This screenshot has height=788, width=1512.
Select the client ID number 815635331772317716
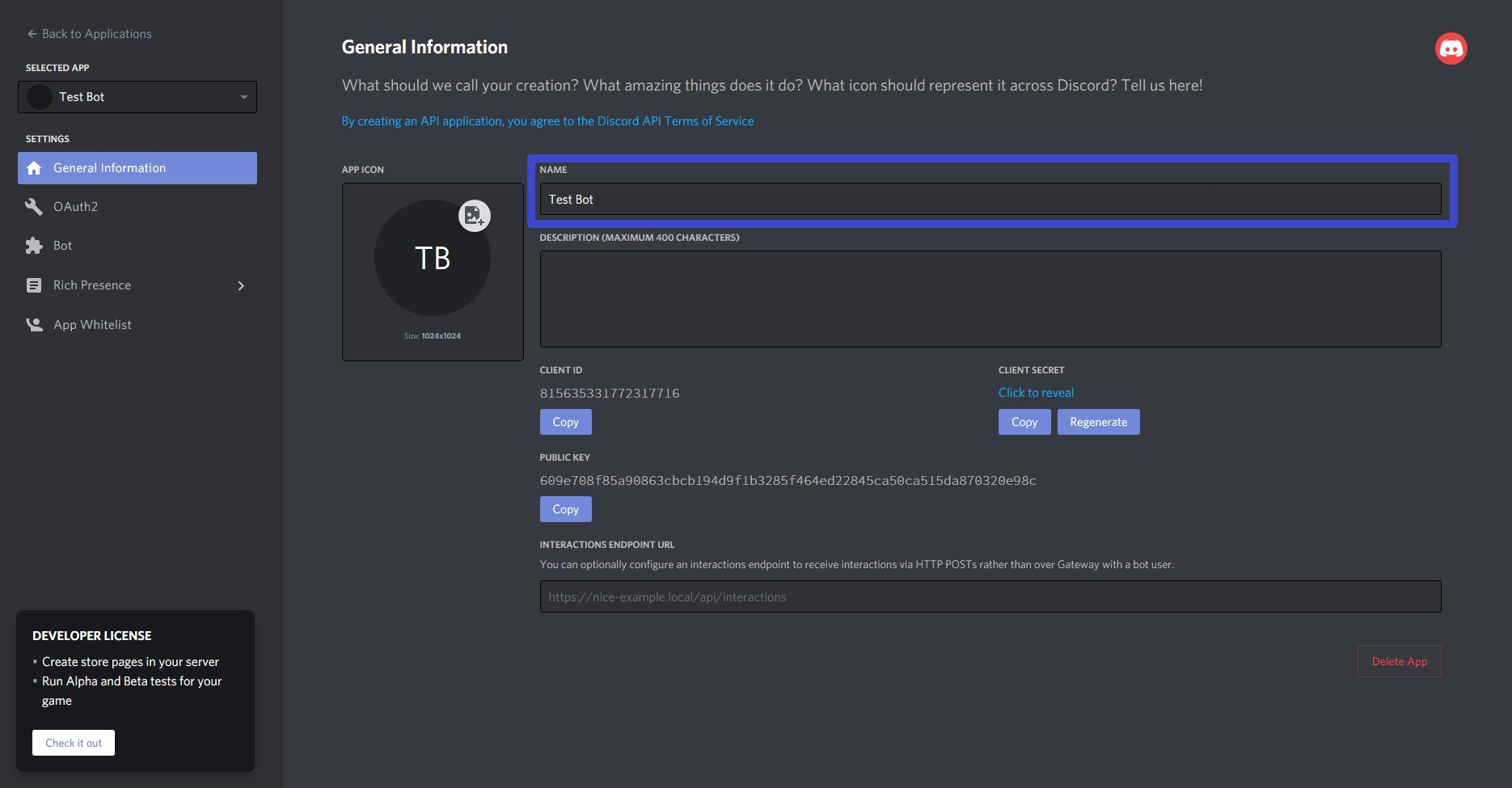pos(610,394)
